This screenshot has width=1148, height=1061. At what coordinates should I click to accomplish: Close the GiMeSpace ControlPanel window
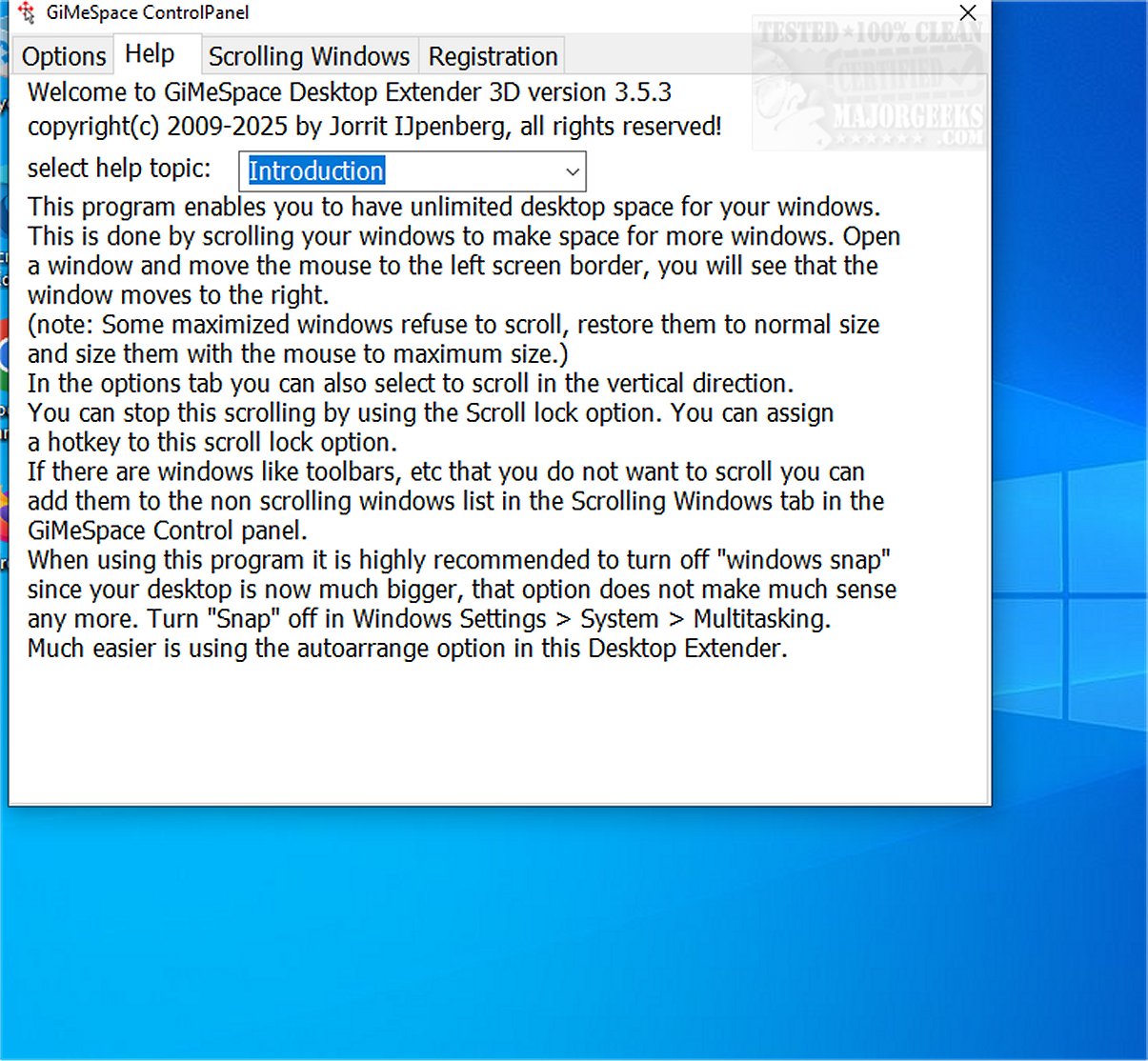pos(967,13)
